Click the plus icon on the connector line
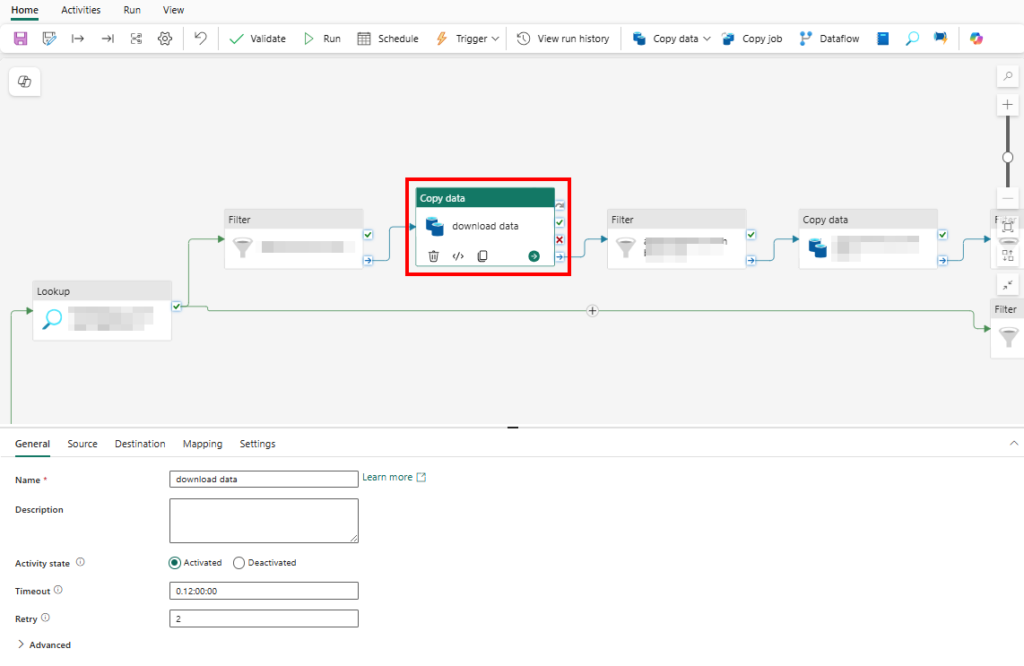The image size is (1024, 666). click(x=592, y=311)
